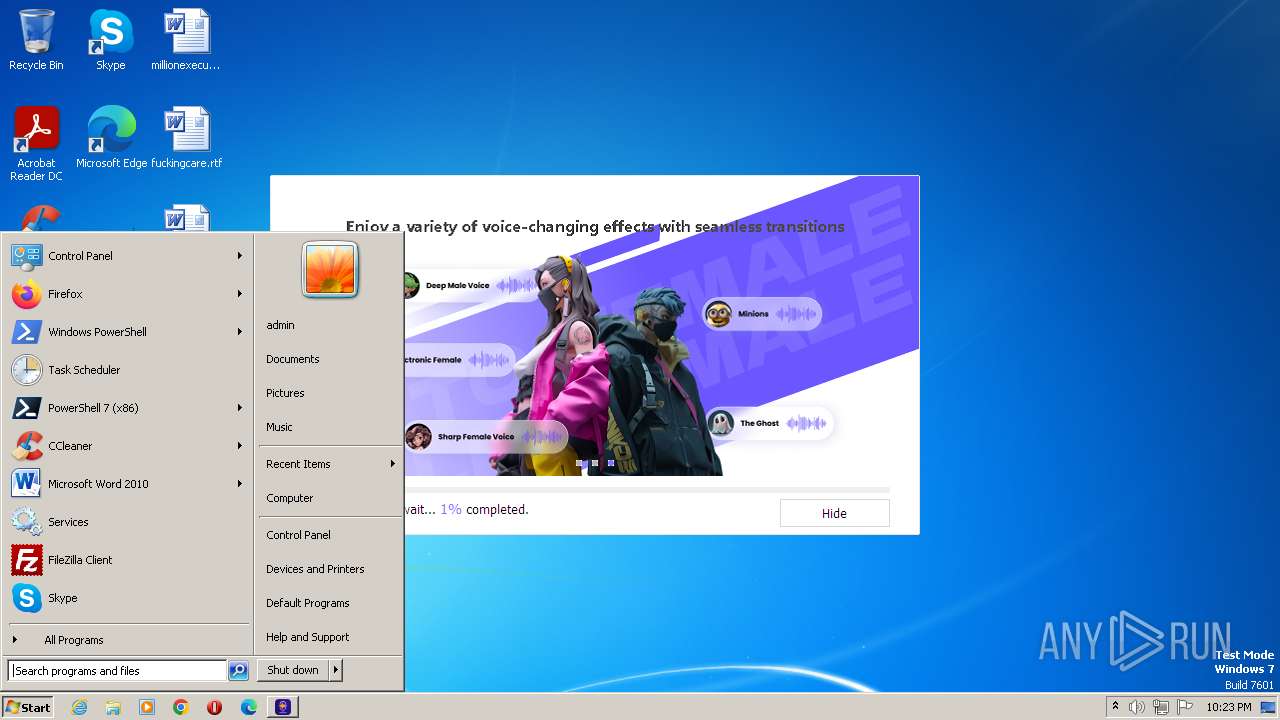The image size is (1280, 720).
Task: Open Windows Media Player taskbar icon
Action: pyautogui.click(x=147, y=707)
